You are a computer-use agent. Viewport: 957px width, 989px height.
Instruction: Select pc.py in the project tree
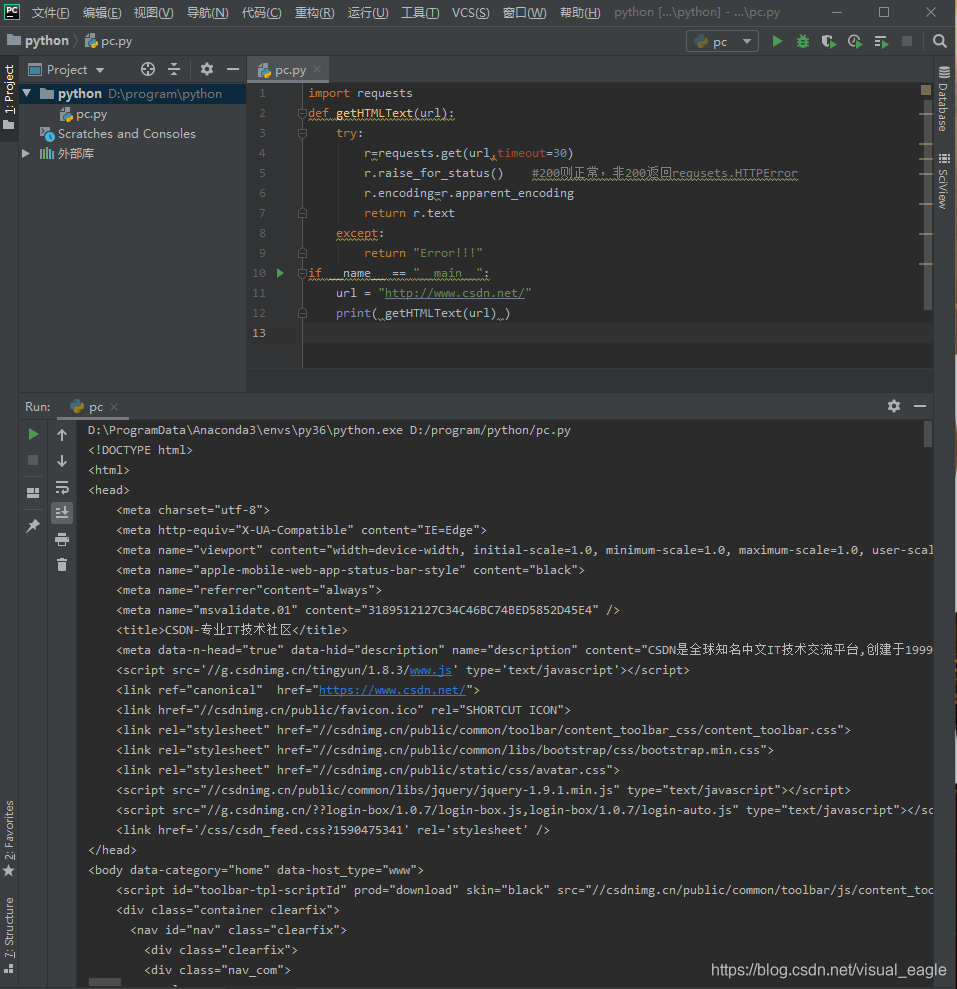84,114
